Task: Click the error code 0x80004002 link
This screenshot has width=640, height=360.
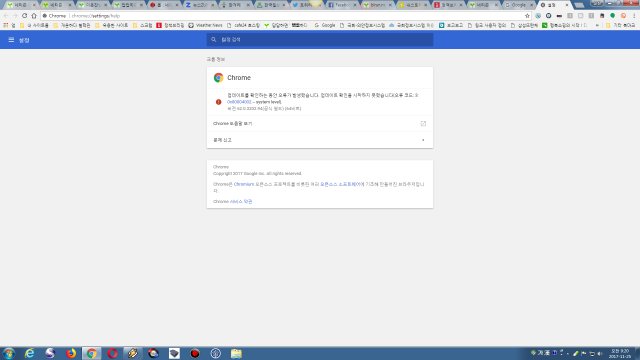Action: (x=239, y=102)
